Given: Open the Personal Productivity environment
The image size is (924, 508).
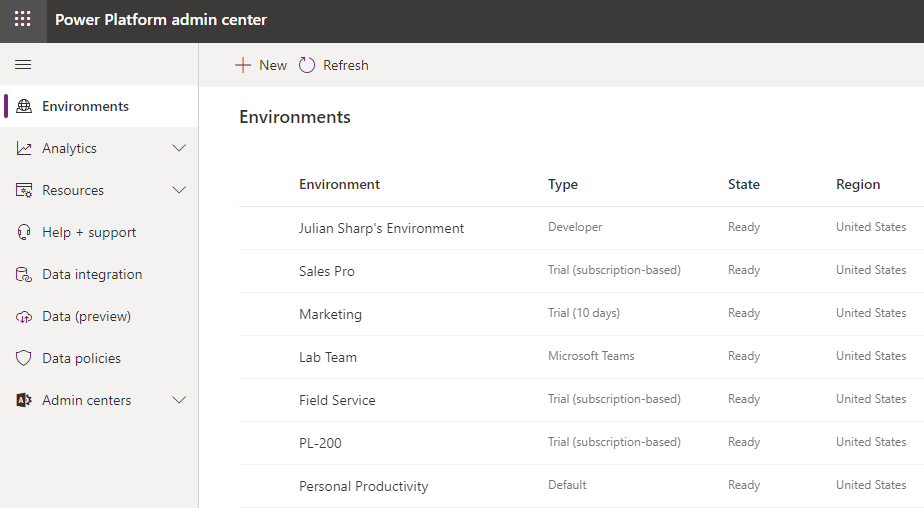Looking at the screenshot, I should point(364,486).
